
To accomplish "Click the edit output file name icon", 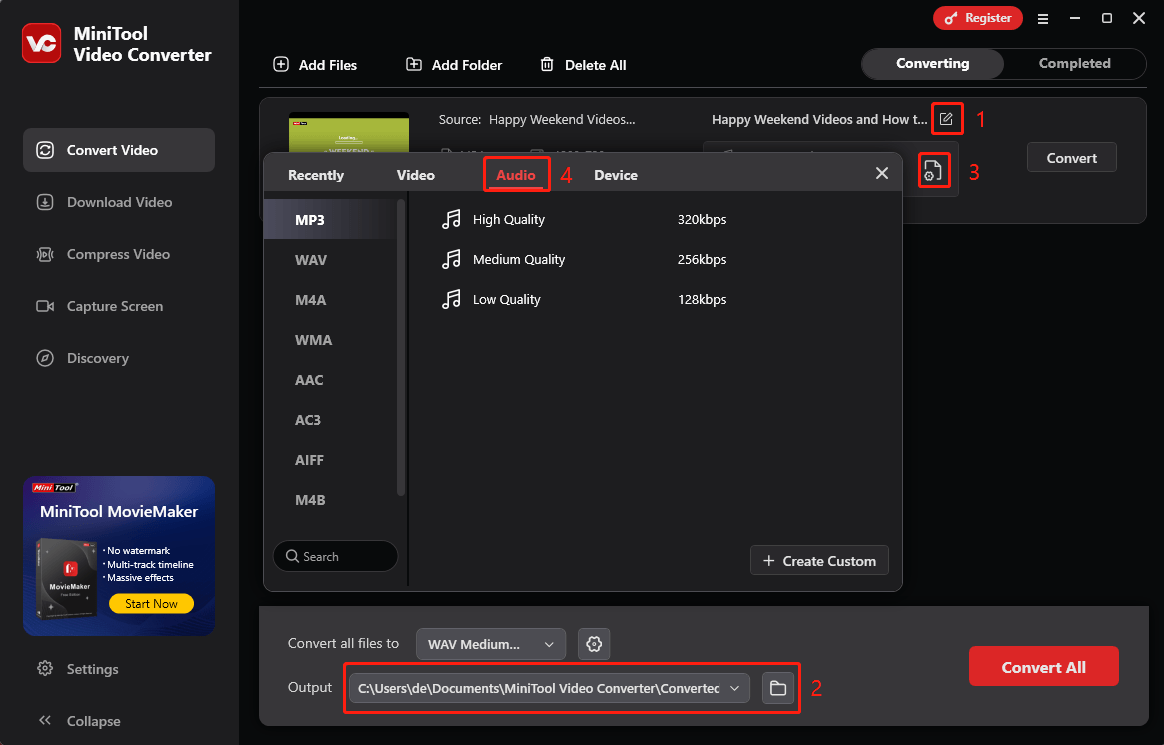I will (946, 119).
